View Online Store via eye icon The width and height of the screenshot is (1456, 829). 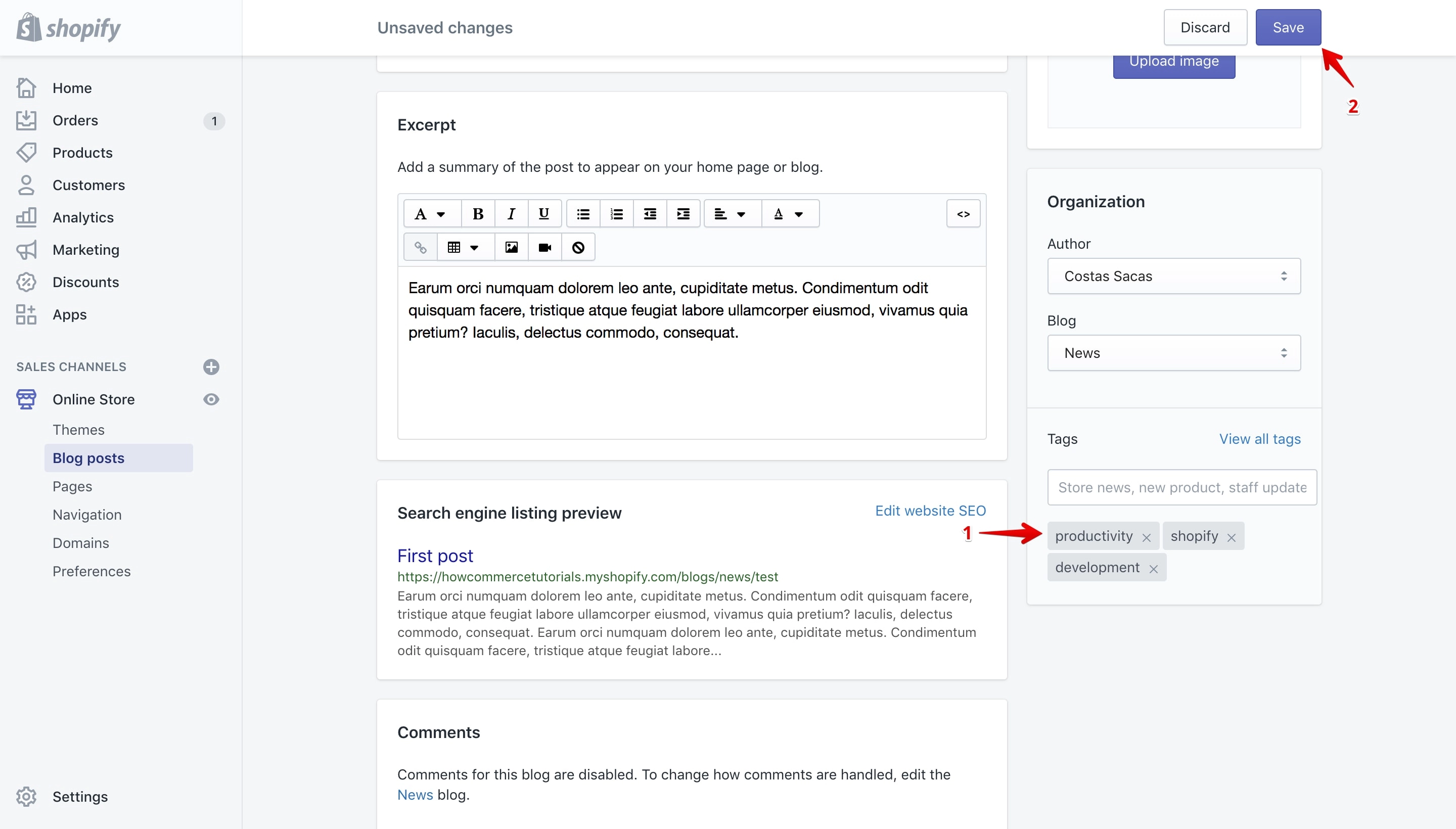point(211,399)
